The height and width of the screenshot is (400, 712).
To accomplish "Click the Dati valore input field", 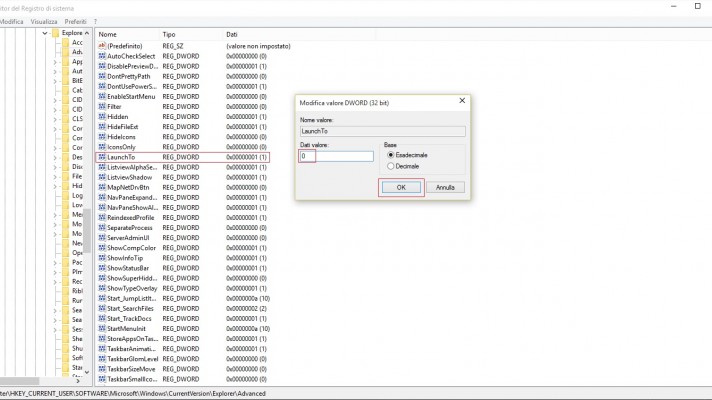I will pos(337,156).
